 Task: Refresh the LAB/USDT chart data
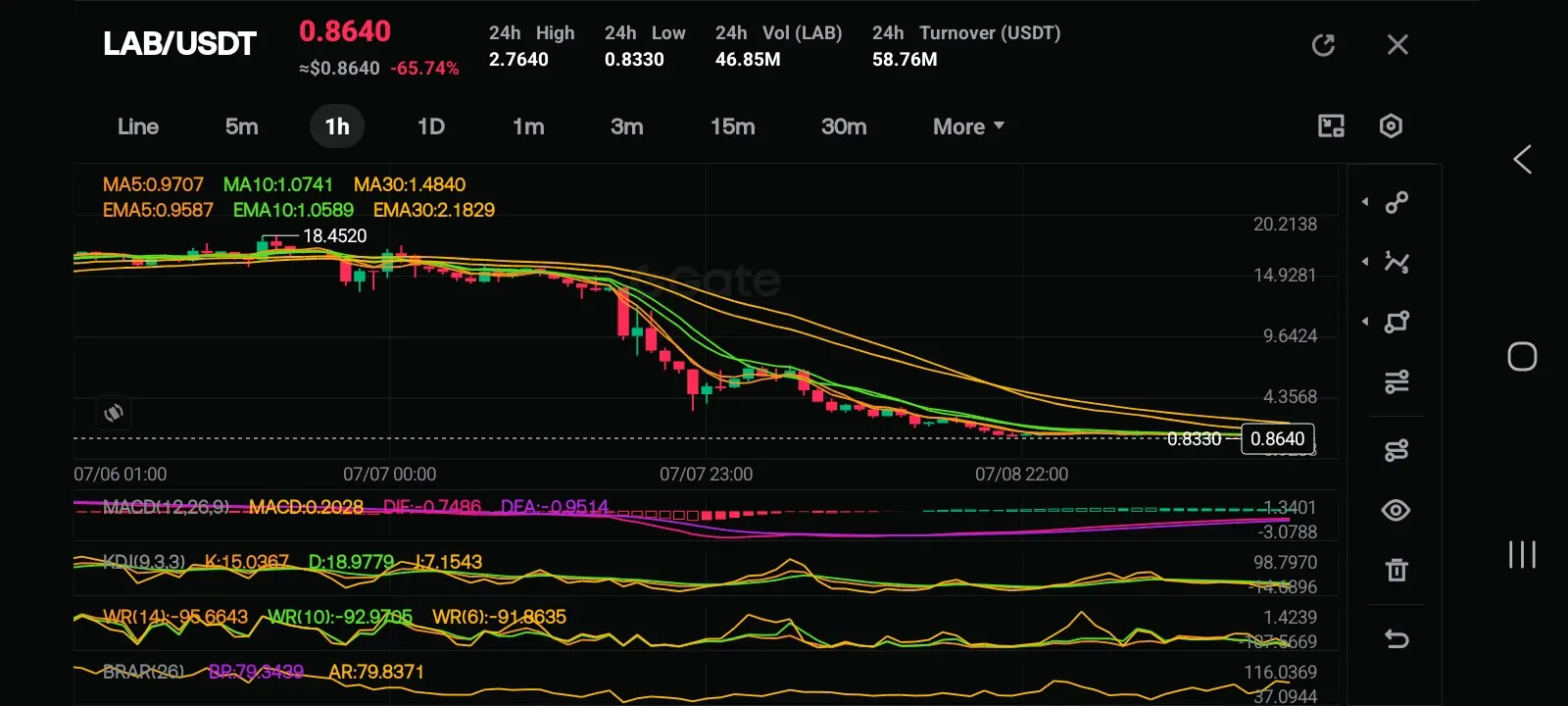tap(1323, 45)
